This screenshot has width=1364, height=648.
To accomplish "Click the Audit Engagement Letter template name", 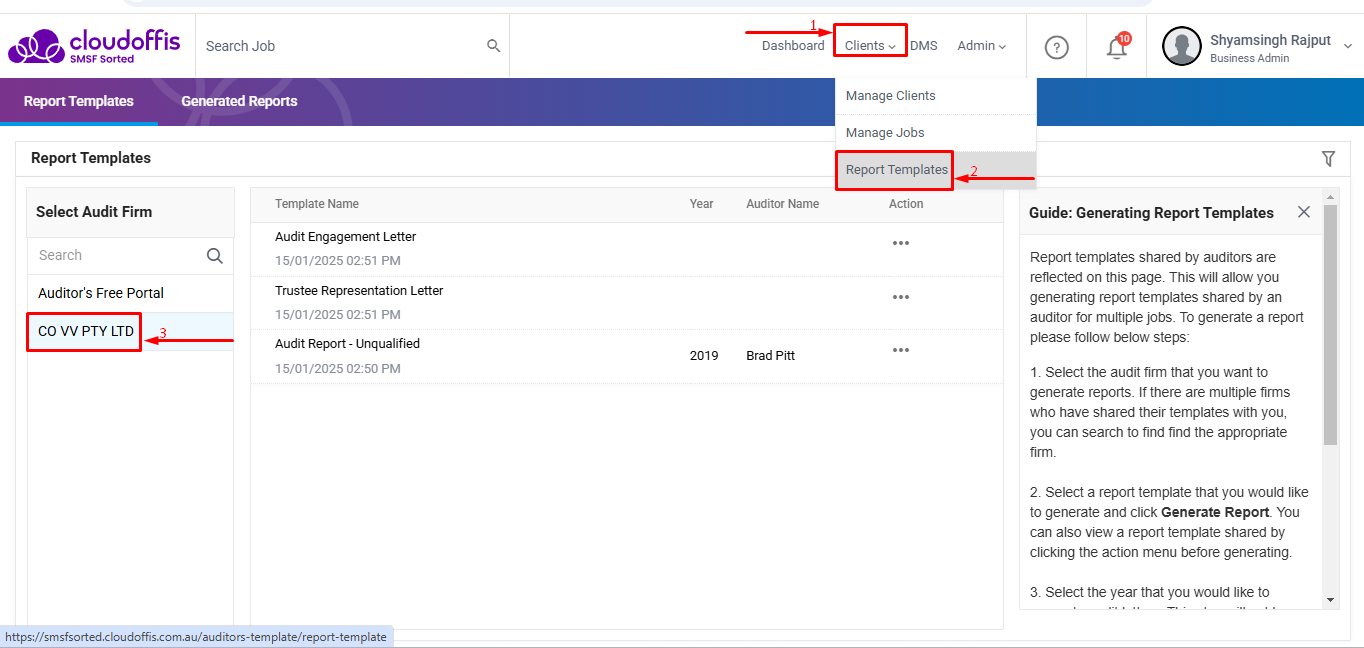I will pos(346,237).
